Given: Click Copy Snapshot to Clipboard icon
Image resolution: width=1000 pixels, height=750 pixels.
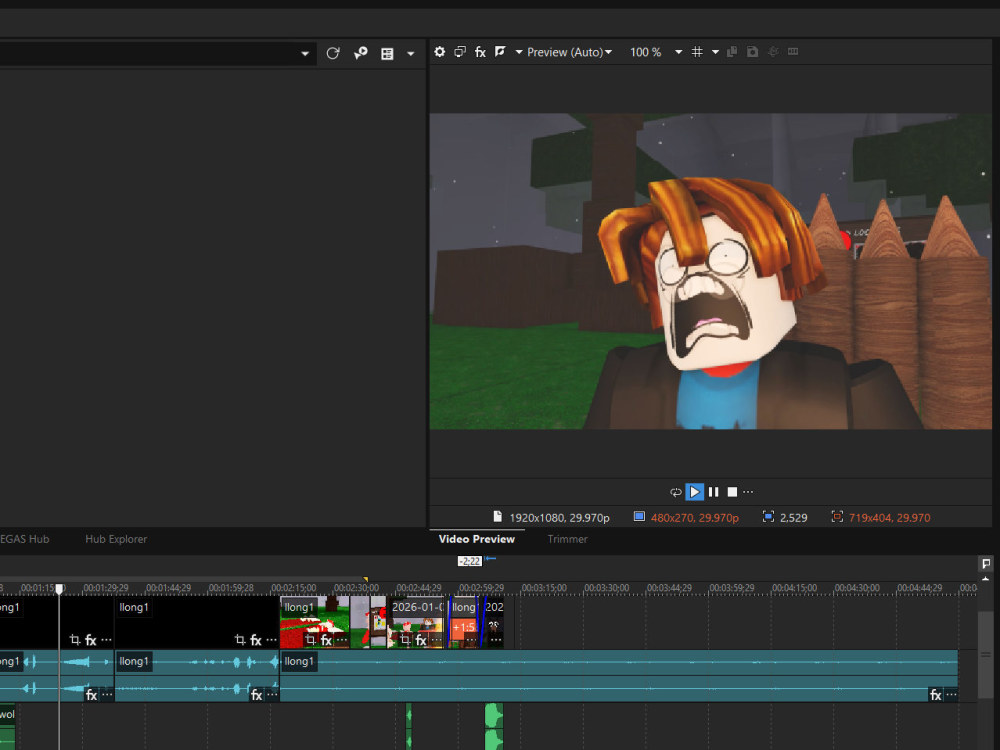Looking at the screenshot, I should coord(732,52).
